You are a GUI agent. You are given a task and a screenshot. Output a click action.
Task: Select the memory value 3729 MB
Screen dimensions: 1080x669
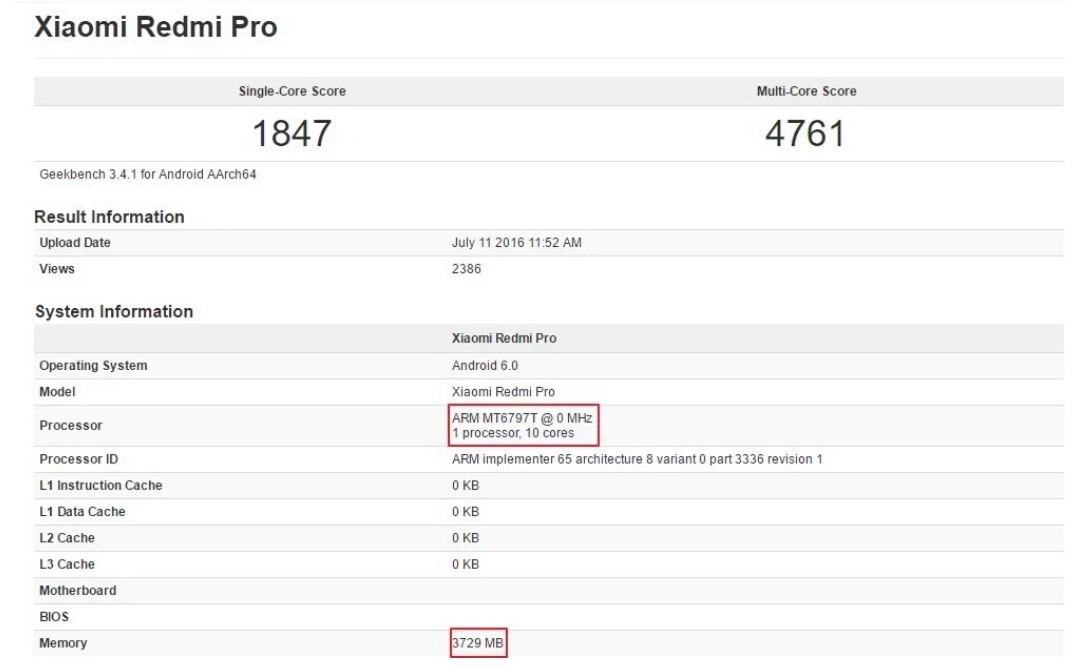pos(478,643)
